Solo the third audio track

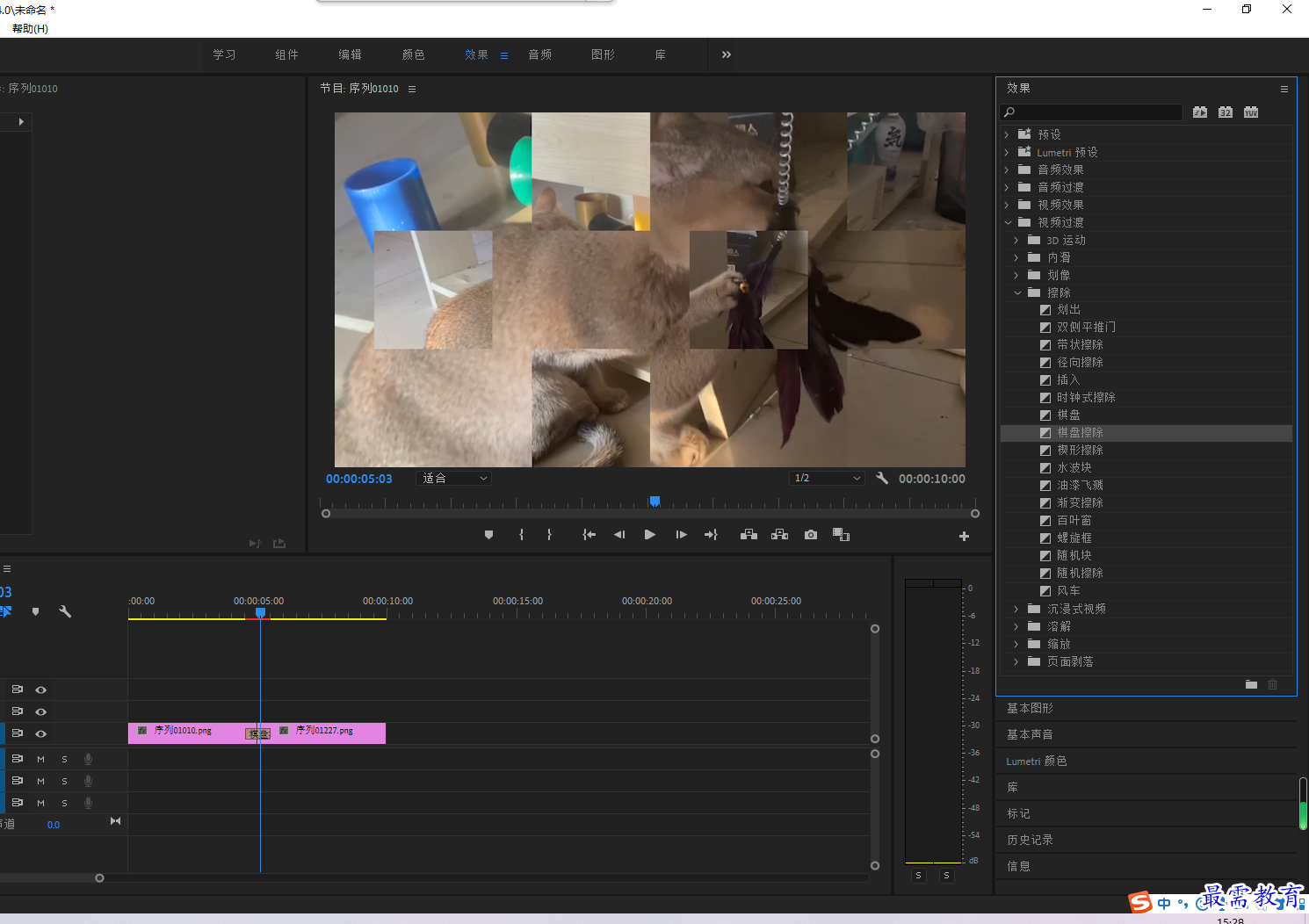coord(64,803)
